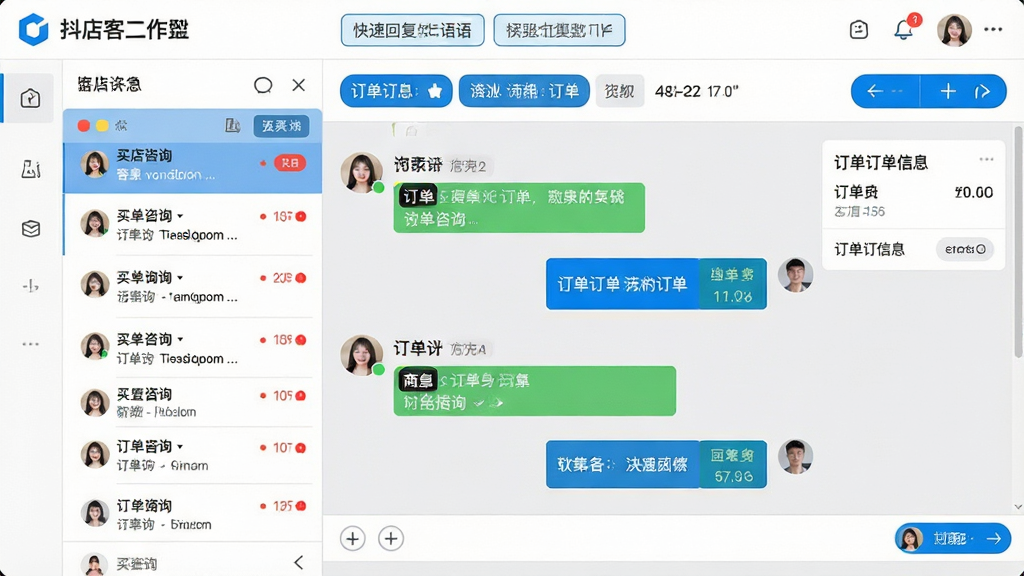The width and height of the screenshot is (1024, 576).
Task: Expand dropdown arrow on the 169 conversation
Action: click(x=180, y=339)
